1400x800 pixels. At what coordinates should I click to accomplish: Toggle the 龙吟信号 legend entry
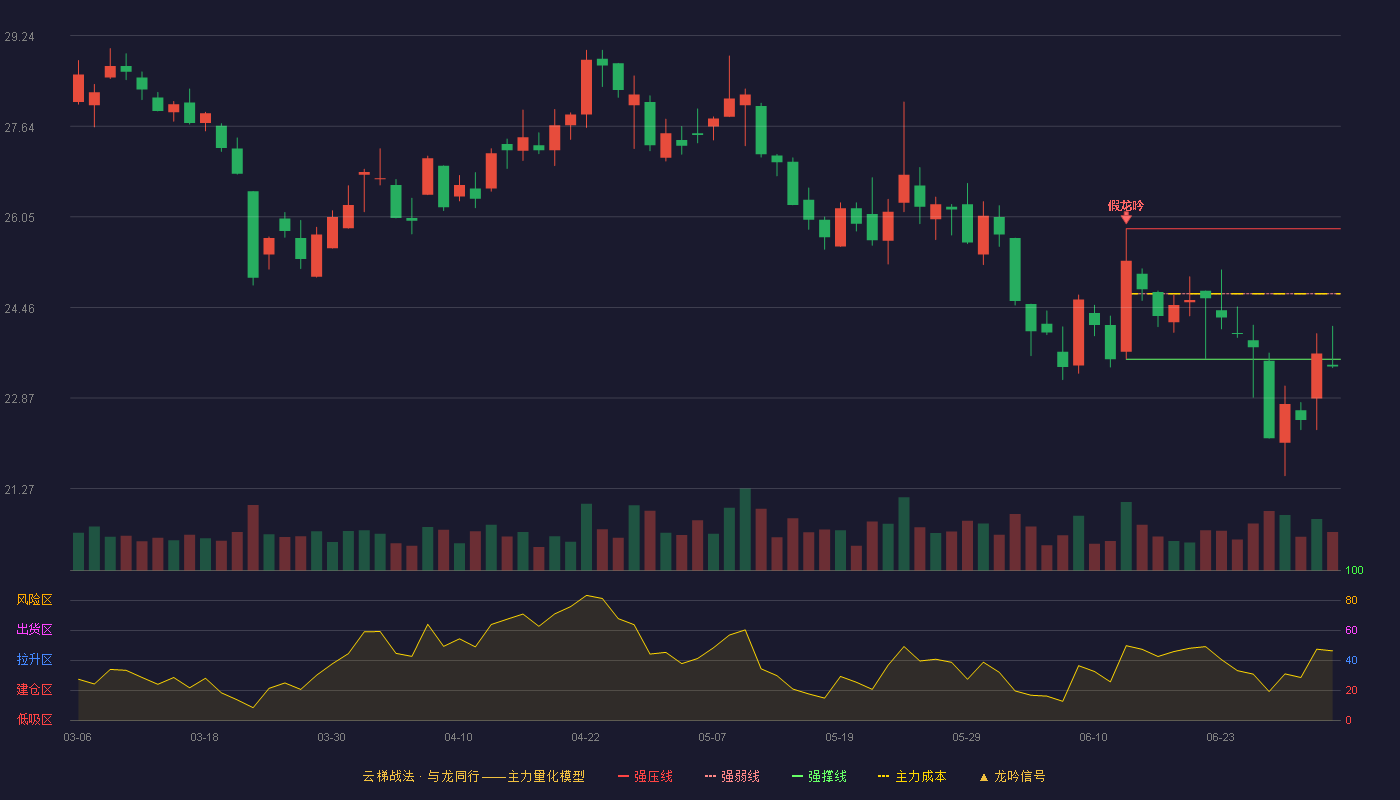[x=1012, y=776]
